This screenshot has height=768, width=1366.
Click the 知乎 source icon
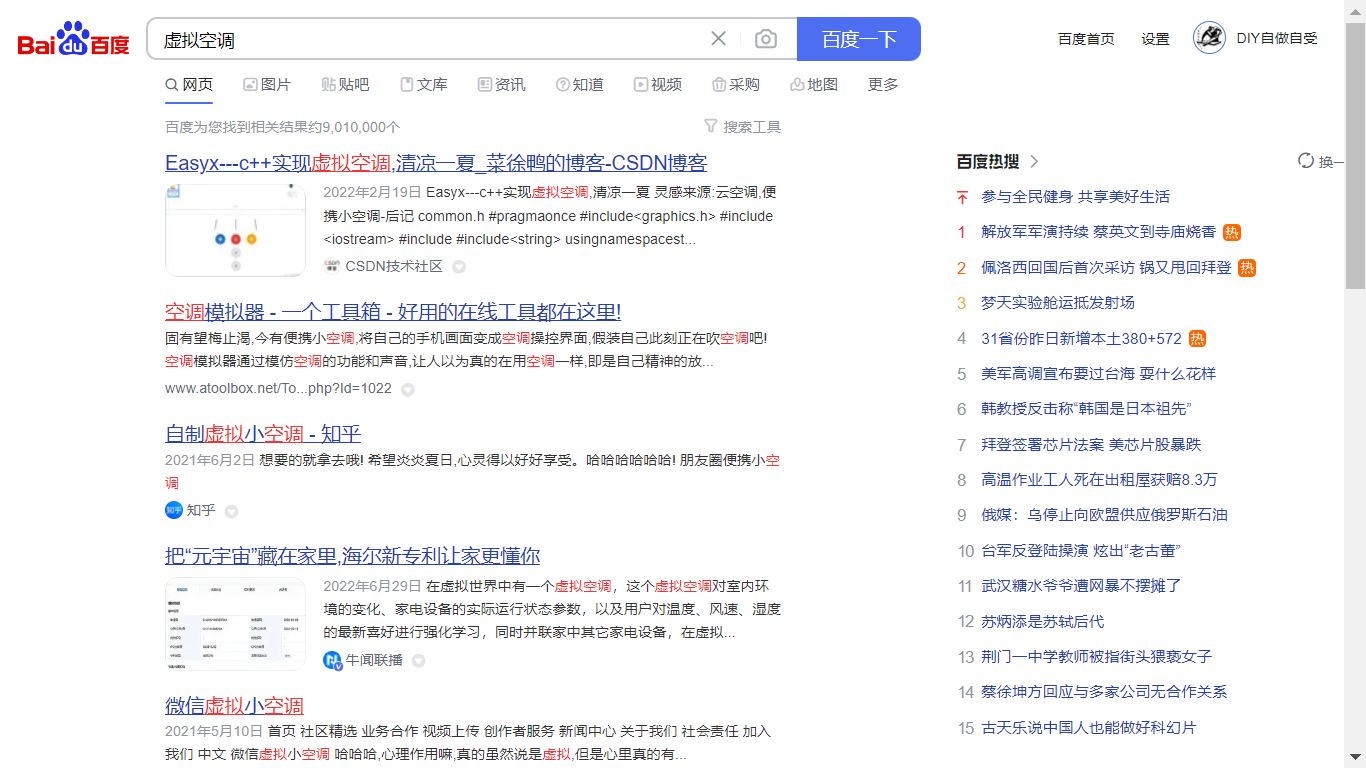click(x=174, y=510)
